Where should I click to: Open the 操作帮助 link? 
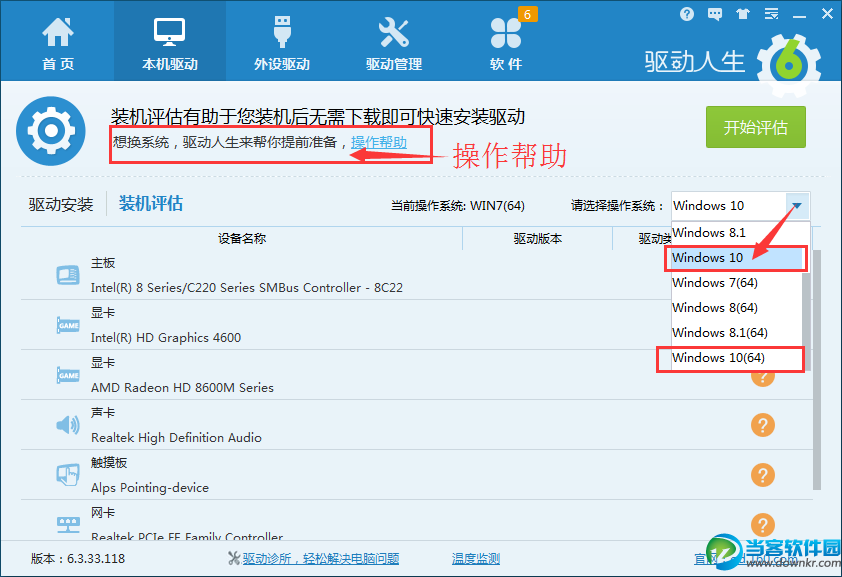point(379,142)
